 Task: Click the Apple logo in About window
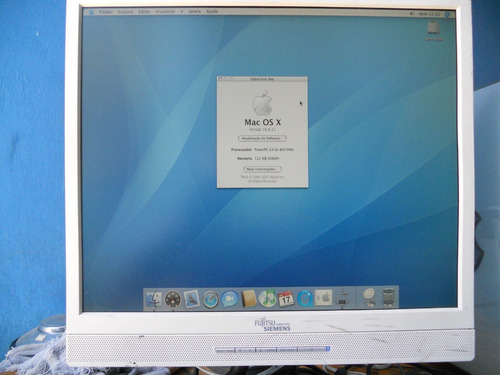click(x=262, y=103)
